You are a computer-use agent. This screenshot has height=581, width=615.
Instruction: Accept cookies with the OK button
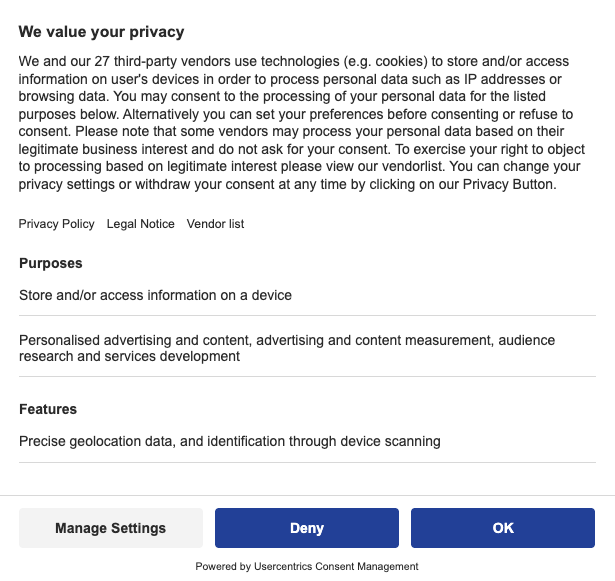(503, 528)
